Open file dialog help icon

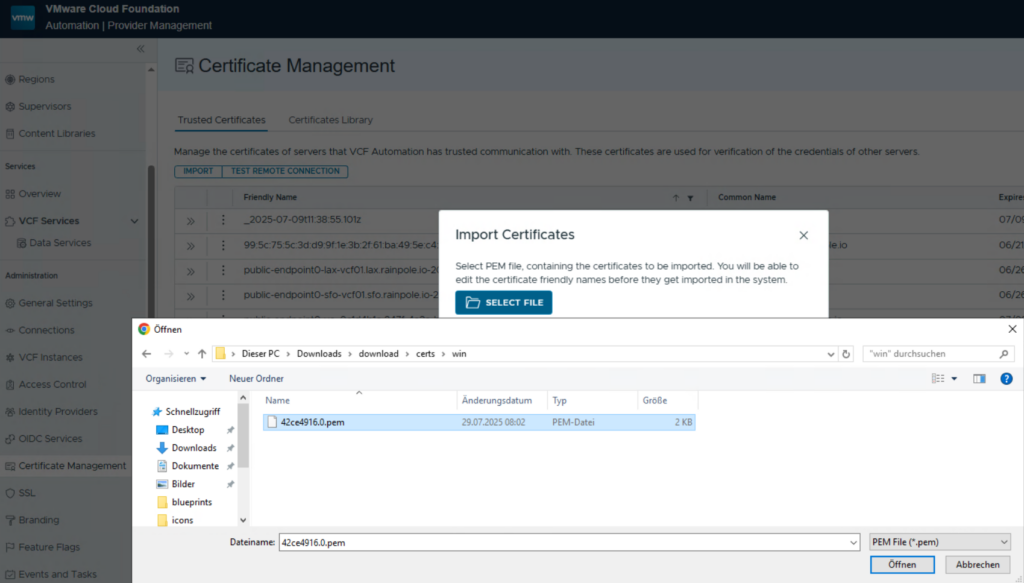pos(1006,379)
